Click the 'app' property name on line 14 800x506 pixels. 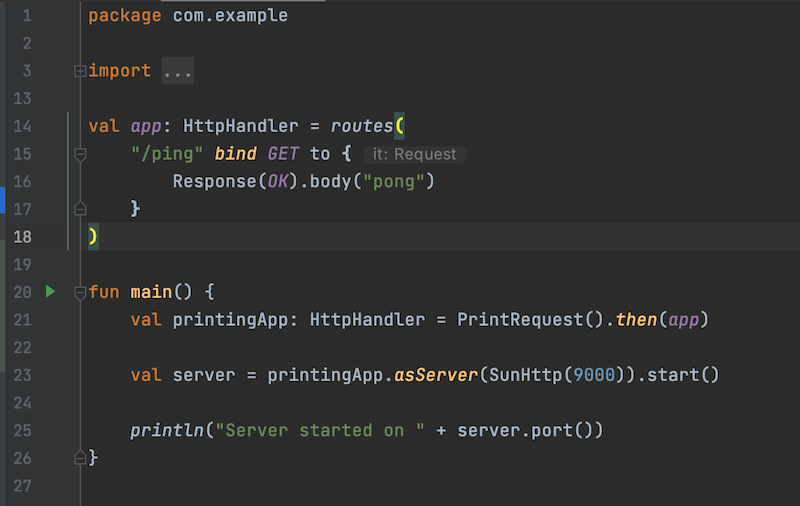pos(146,126)
